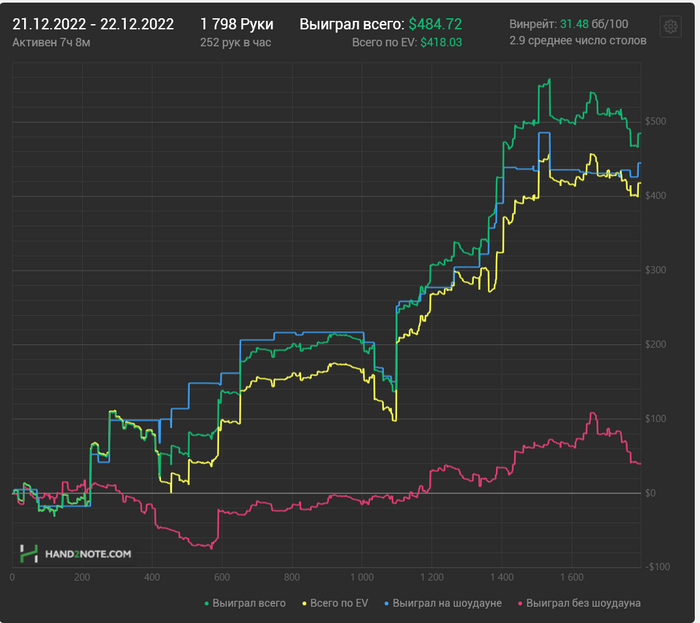The height and width of the screenshot is (623, 700).
Task: Click the '400' label on the horizontal axis
Action: pos(152,577)
